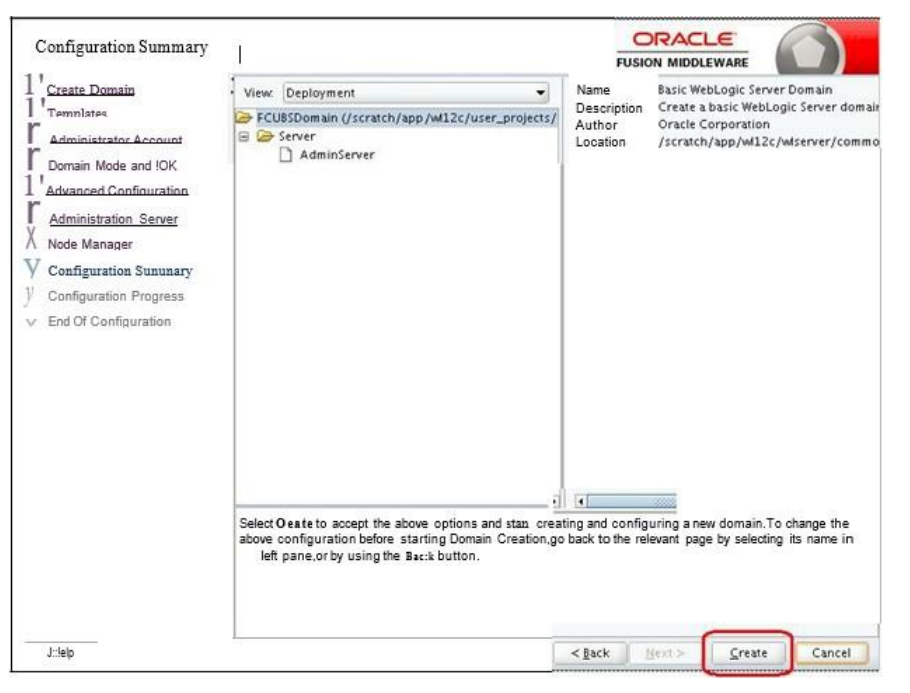The height and width of the screenshot is (693, 910).
Task: Click the Location path value
Action: 768,142
